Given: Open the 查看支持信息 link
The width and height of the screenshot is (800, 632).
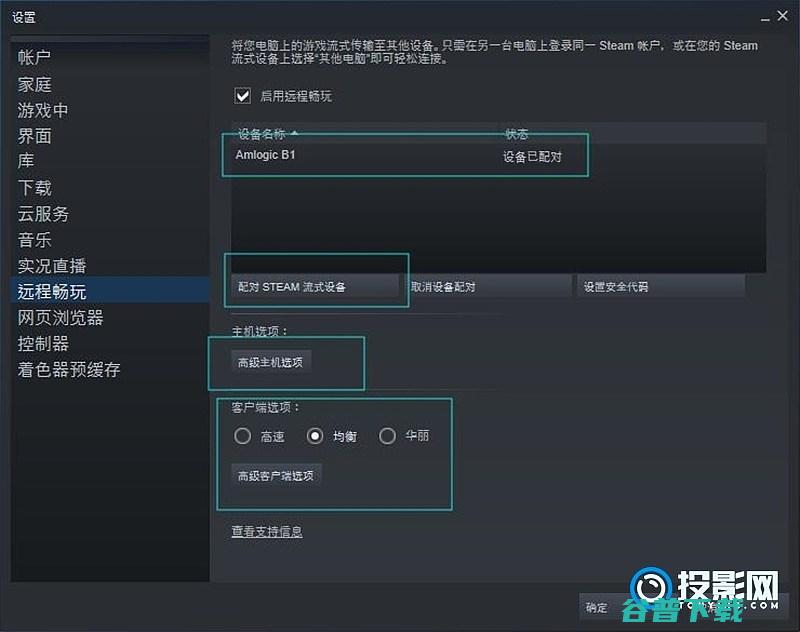Looking at the screenshot, I should click(x=267, y=532).
